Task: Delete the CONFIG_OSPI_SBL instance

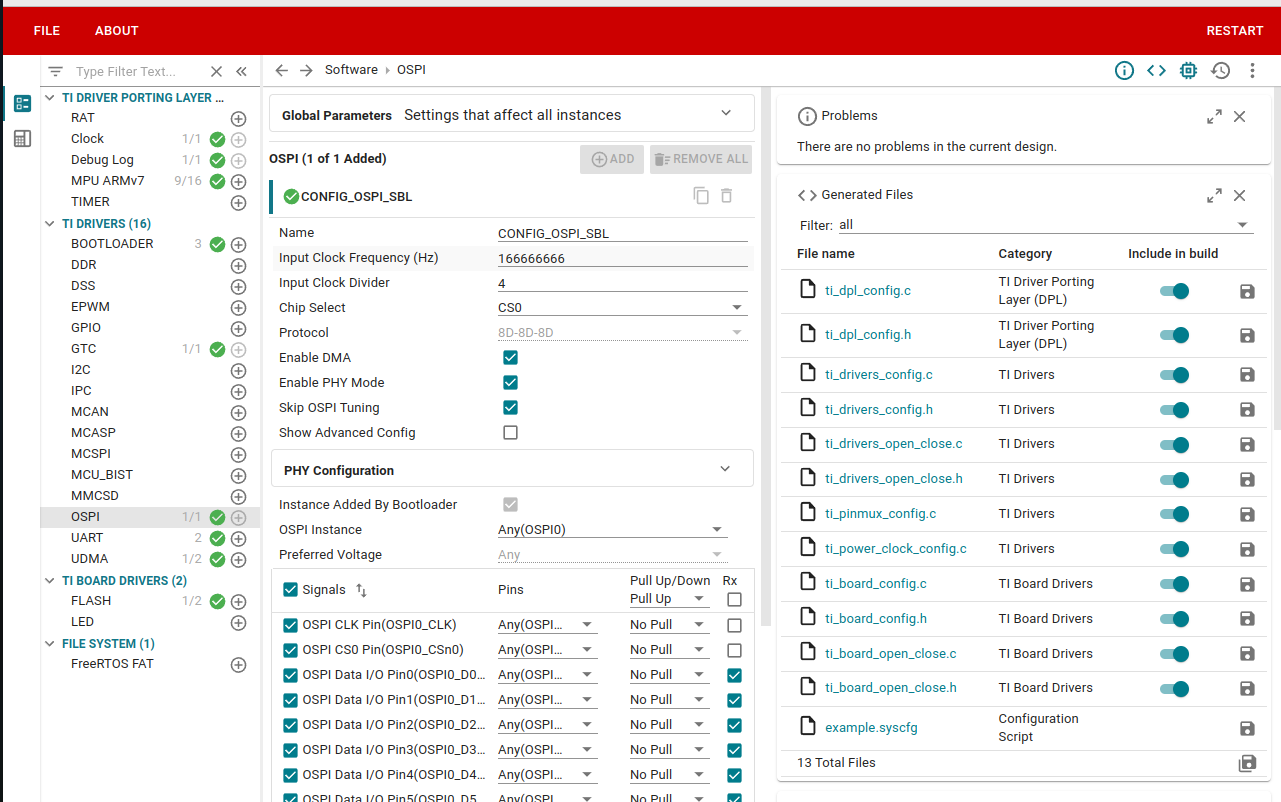Action: click(727, 196)
